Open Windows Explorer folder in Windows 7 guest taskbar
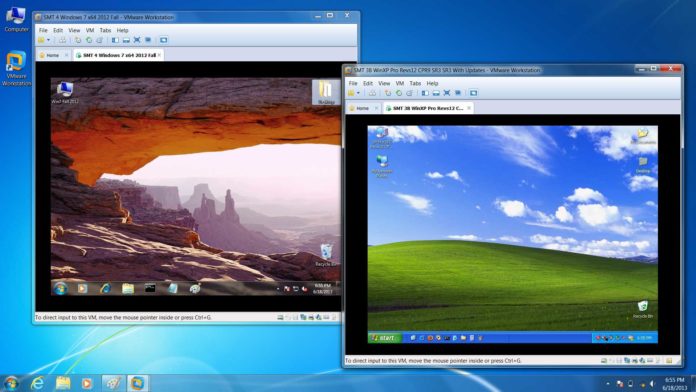Screen dimensions: 696x392 (128, 289)
